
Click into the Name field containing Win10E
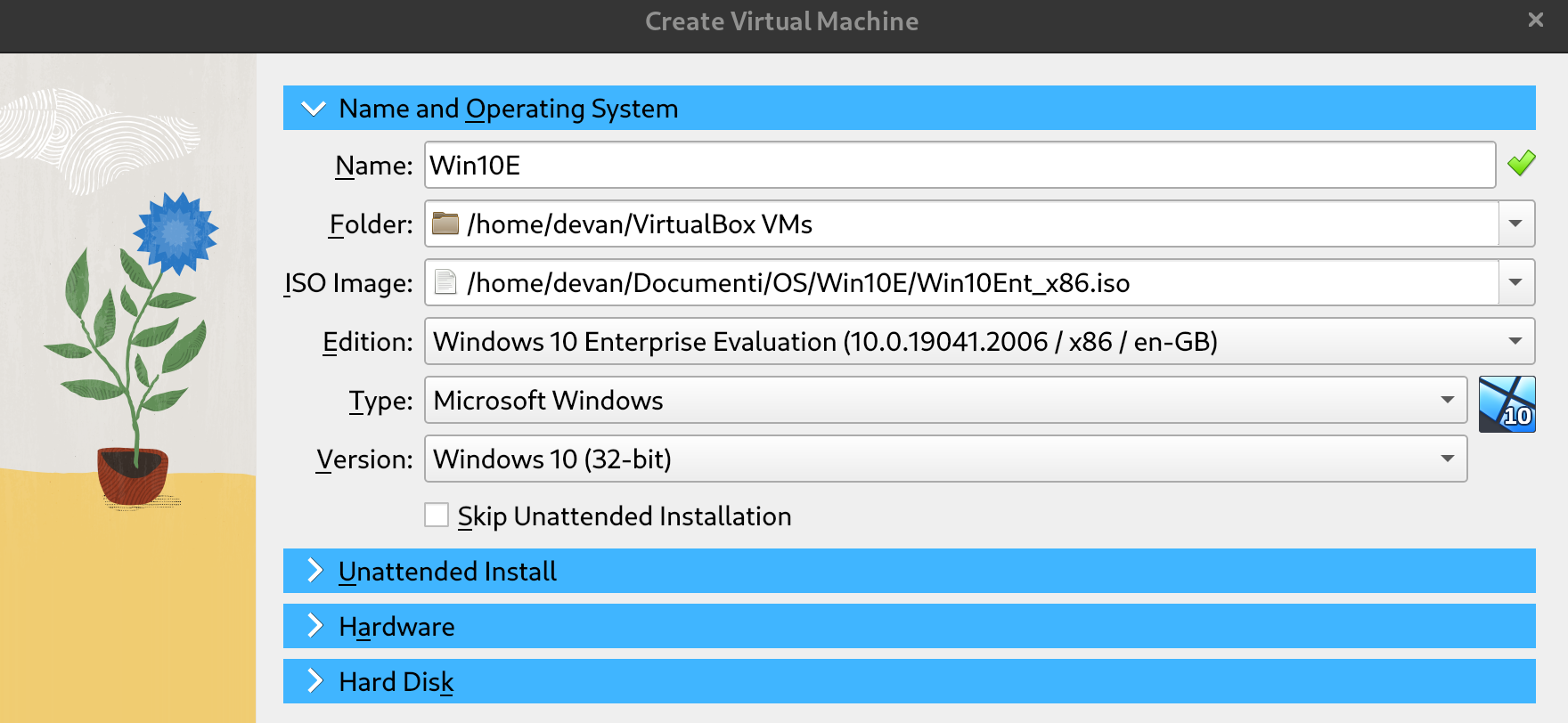click(x=959, y=165)
